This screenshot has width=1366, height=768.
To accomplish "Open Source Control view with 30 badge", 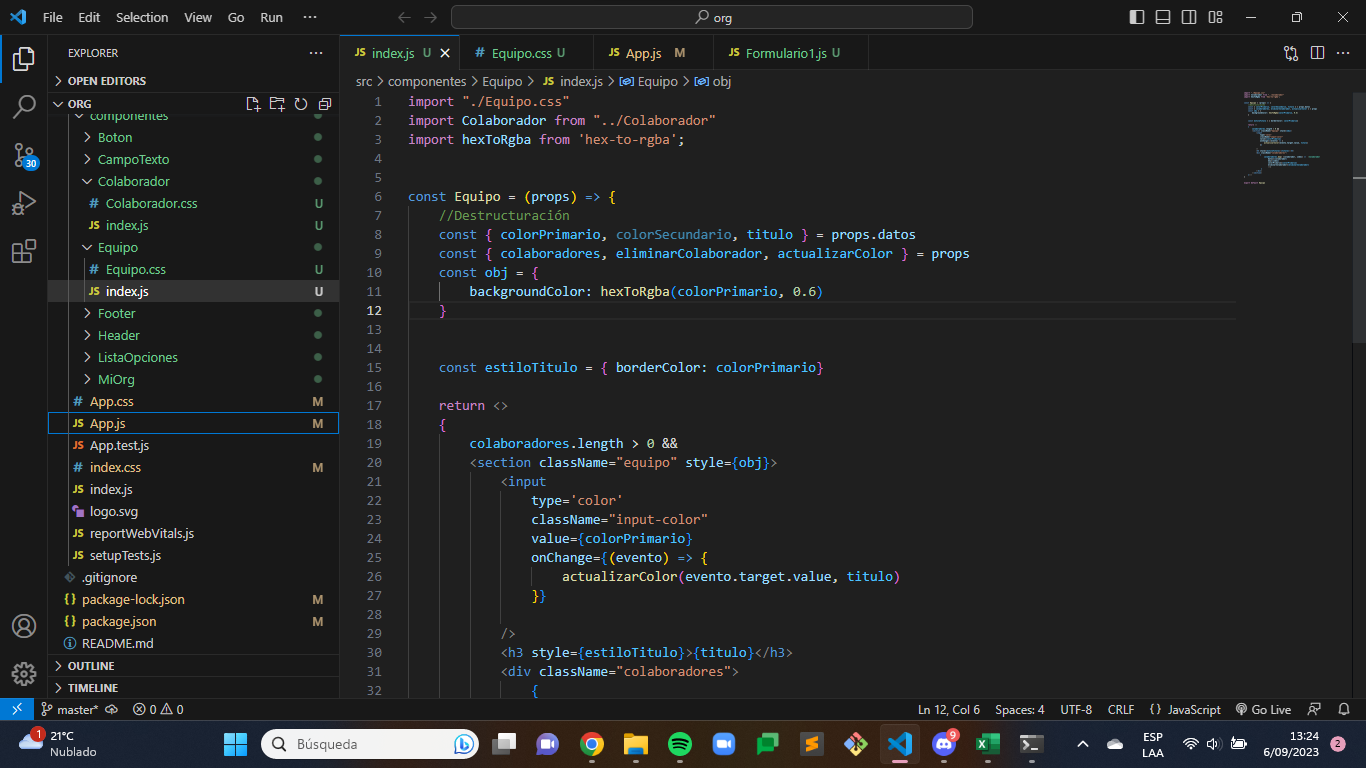I will (x=24, y=155).
